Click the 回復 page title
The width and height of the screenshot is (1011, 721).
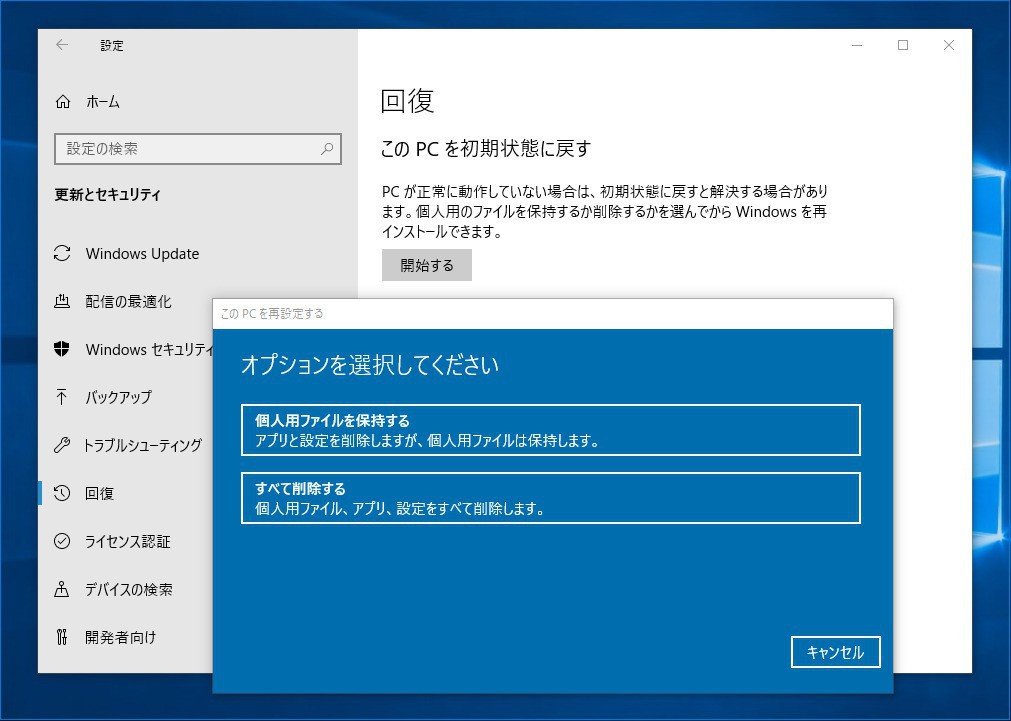[407, 101]
